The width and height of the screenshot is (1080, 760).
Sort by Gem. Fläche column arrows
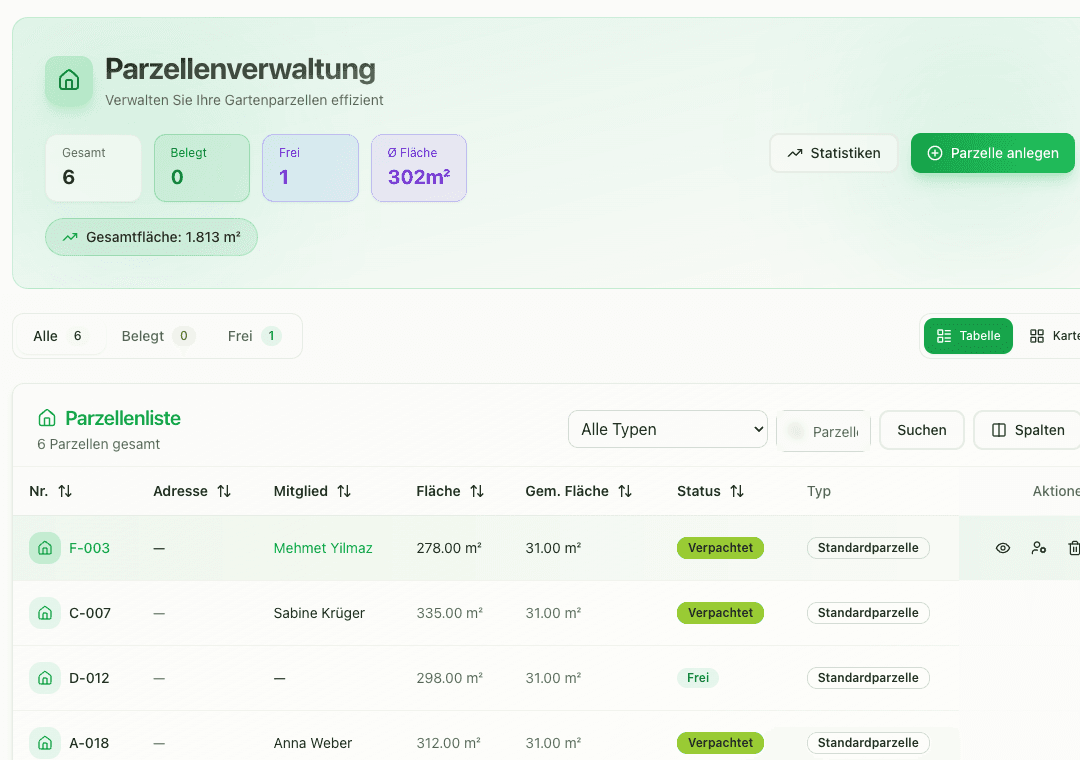click(625, 491)
